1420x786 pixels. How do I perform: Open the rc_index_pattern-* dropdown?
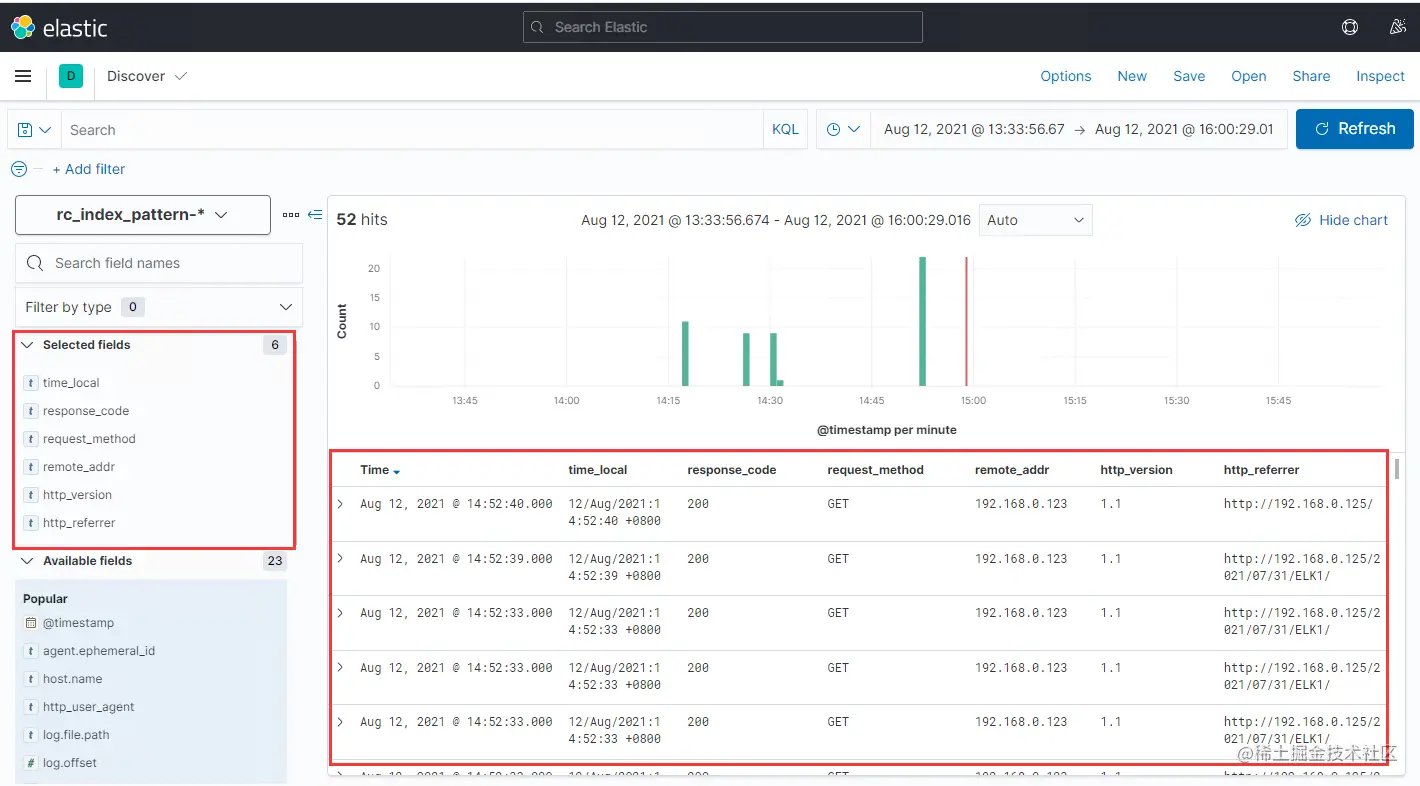(x=142, y=214)
